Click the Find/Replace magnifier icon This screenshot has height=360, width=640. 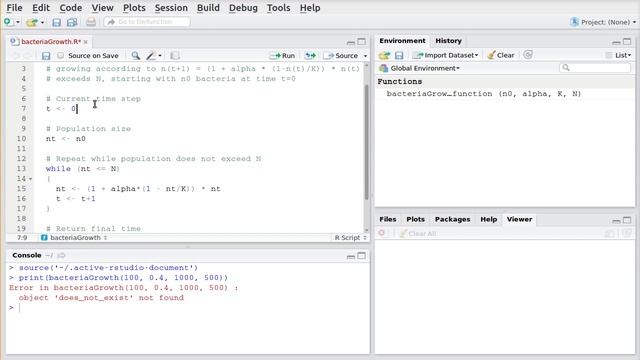coord(135,56)
